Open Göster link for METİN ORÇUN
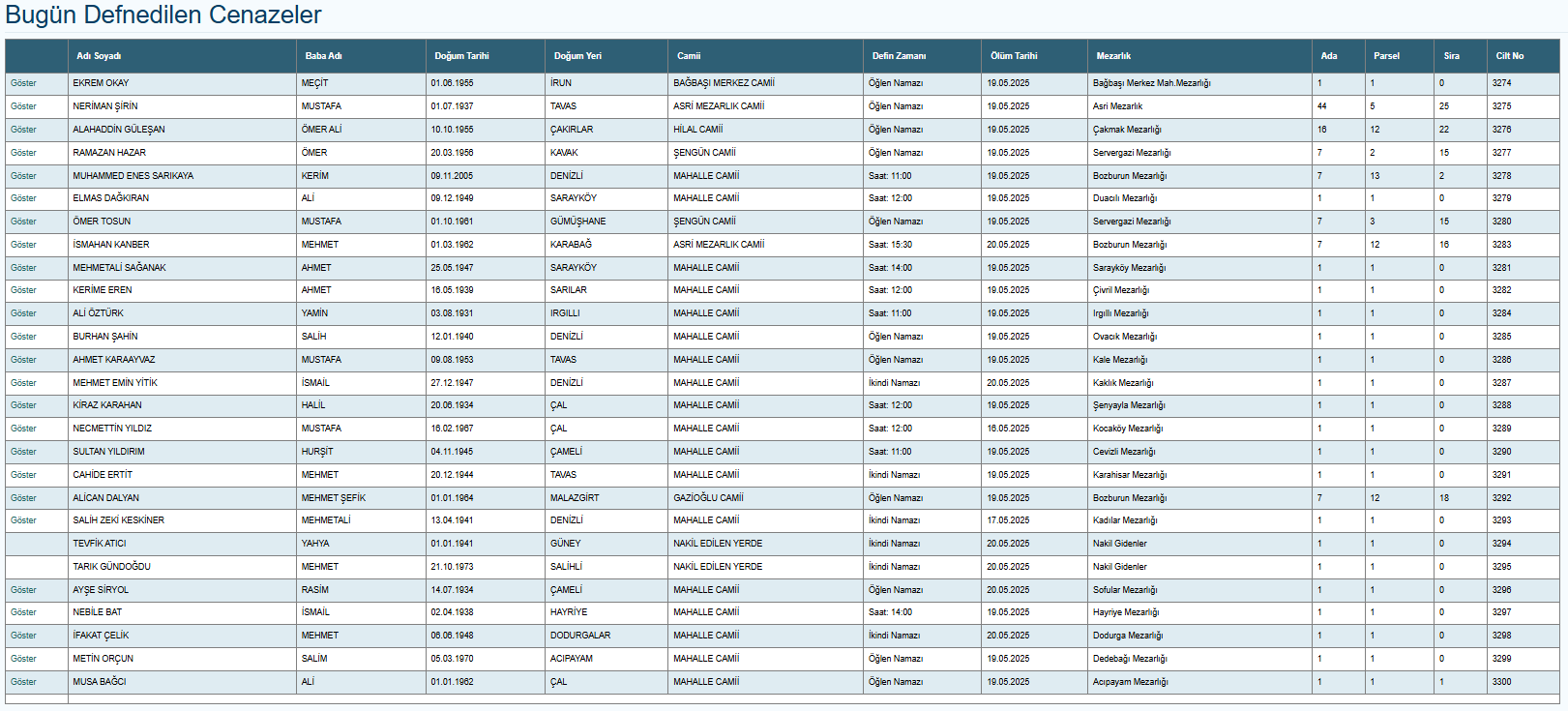Screen dimensions: 1568x711 (23, 659)
